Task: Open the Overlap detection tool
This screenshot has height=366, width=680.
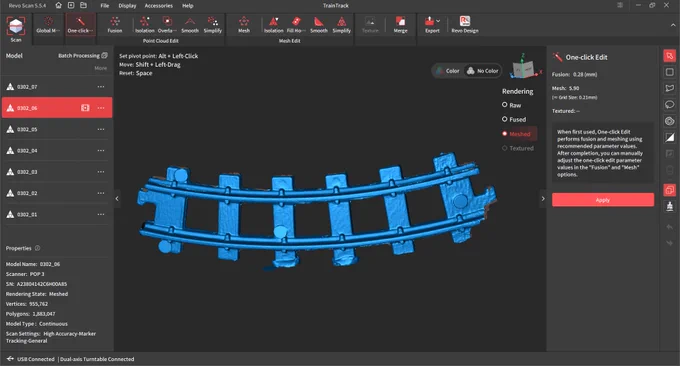Action: pos(167,25)
